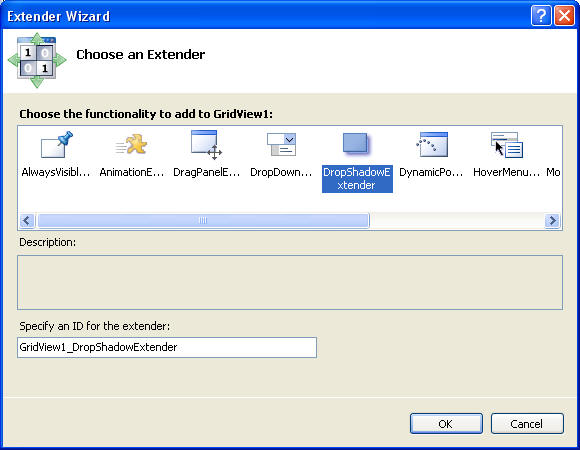Pick the DropDown extender icon
The width and height of the screenshot is (580, 450).
[x=281, y=144]
